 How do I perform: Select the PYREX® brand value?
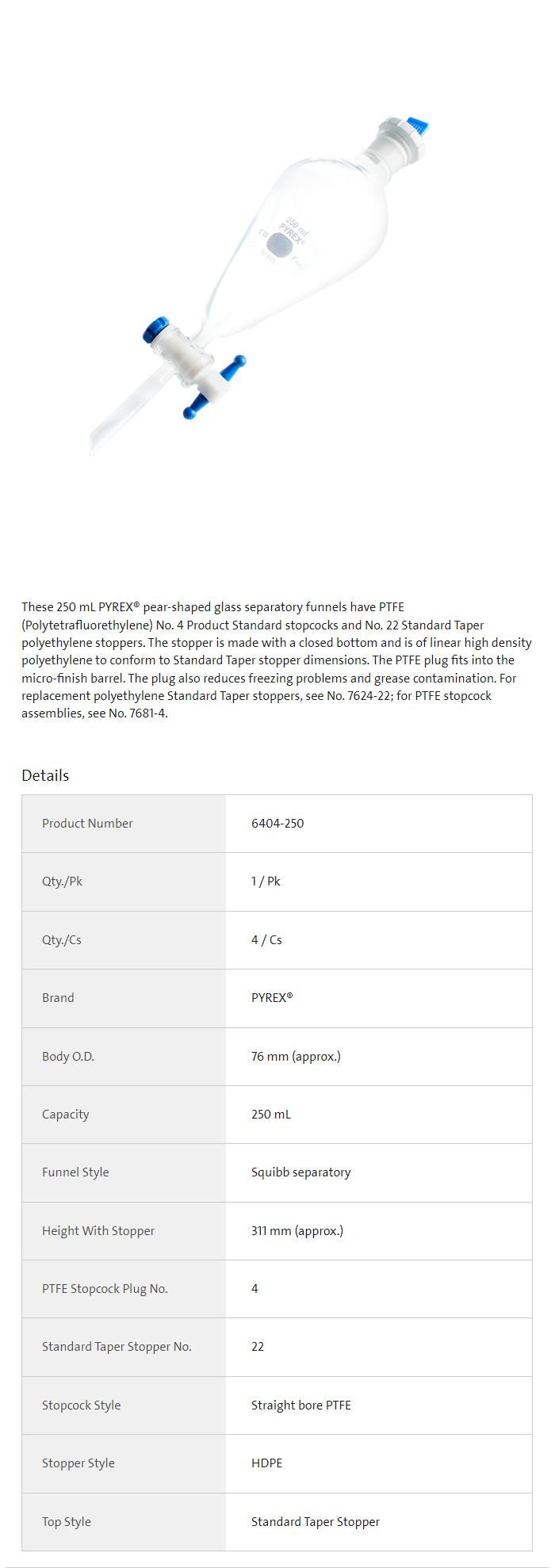pyautogui.click(x=272, y=998)
